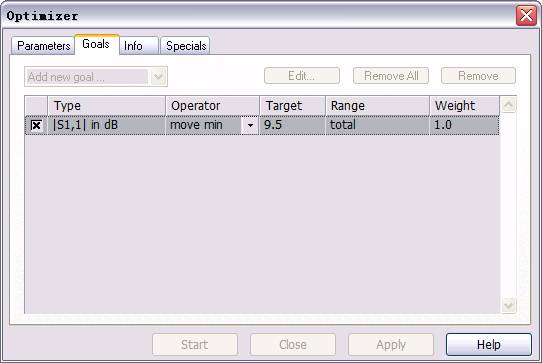Open the Specials tab

185,46
